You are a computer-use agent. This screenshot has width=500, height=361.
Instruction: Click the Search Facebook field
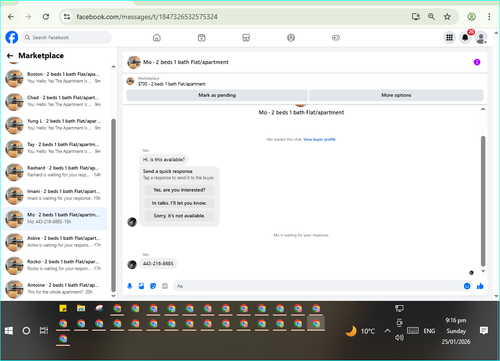pyautogui.click(x=67, y=37)
